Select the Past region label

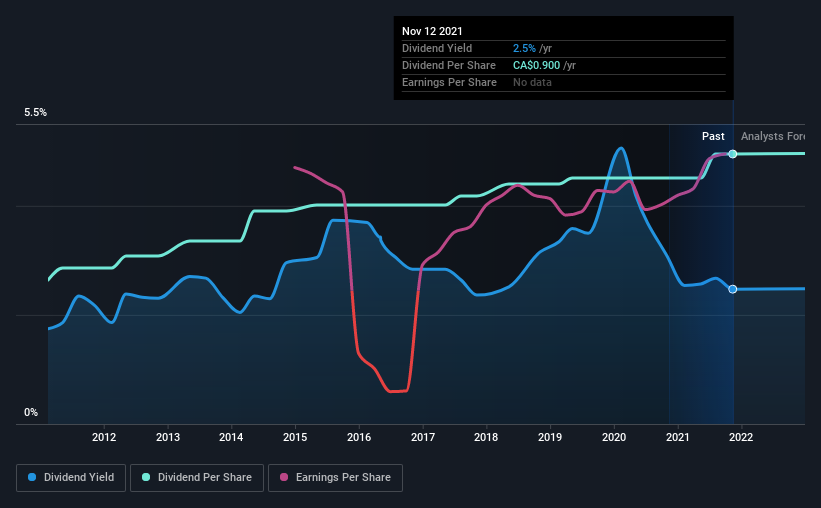click(713, 136)
